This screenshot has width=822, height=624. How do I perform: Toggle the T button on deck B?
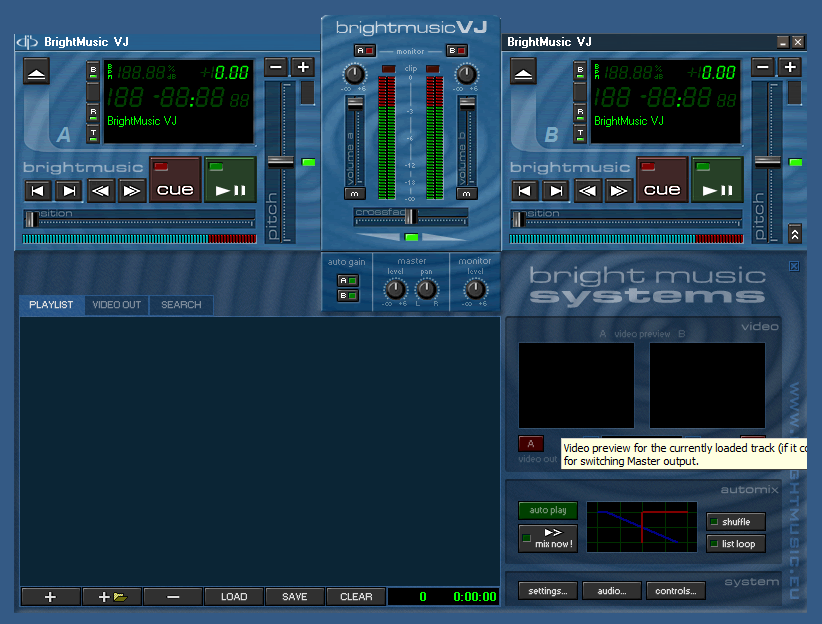click(x=580, y=135)
